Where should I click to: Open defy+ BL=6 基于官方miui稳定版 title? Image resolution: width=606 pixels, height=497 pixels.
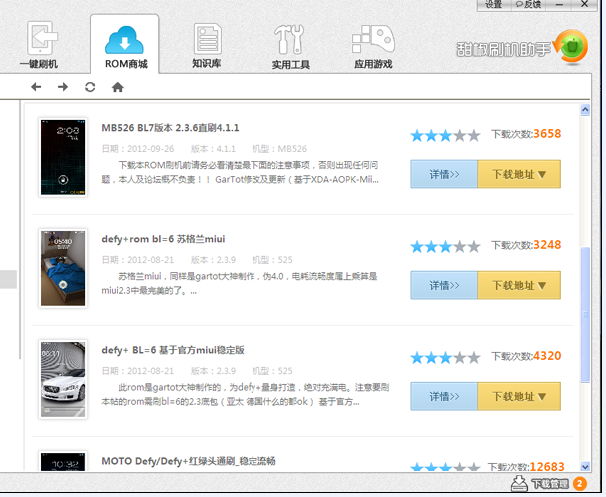173,350
